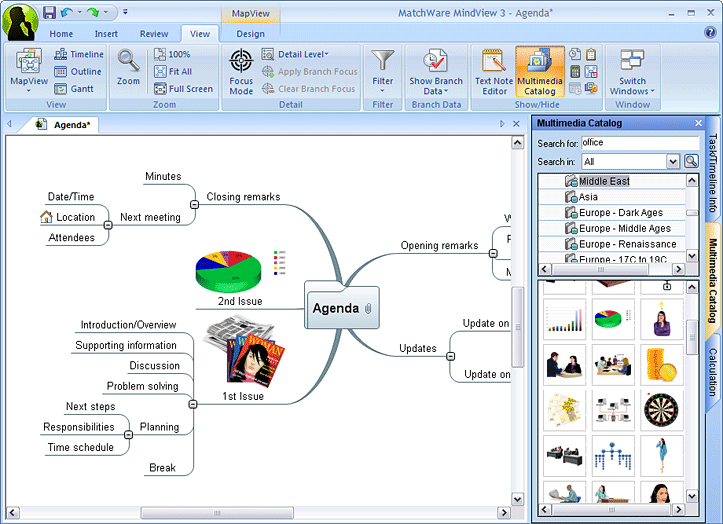Click the Save icon in quick access toolbar
723x524 pixels.
click(x=49, y=12)
